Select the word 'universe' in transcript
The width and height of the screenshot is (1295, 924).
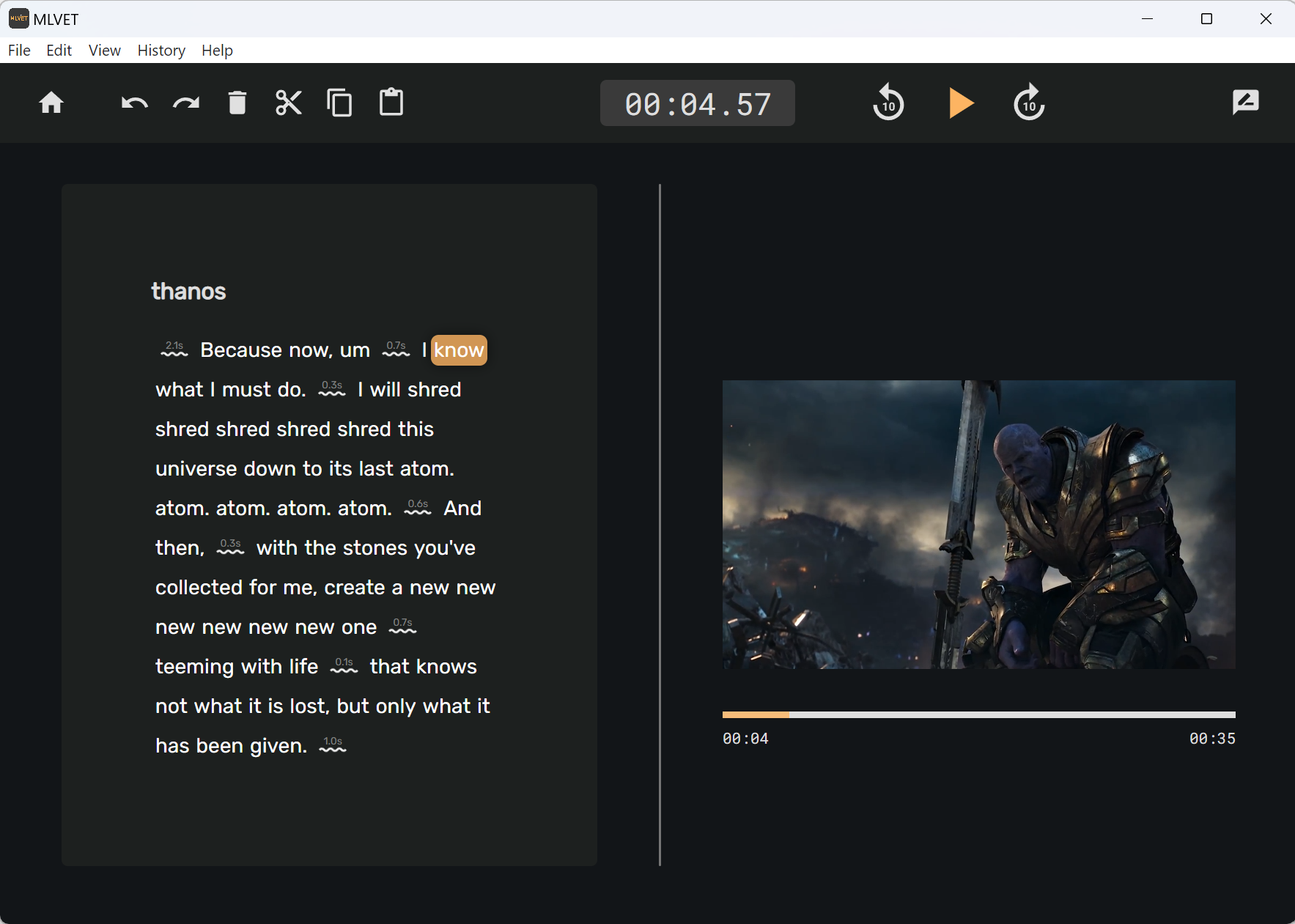196,469
